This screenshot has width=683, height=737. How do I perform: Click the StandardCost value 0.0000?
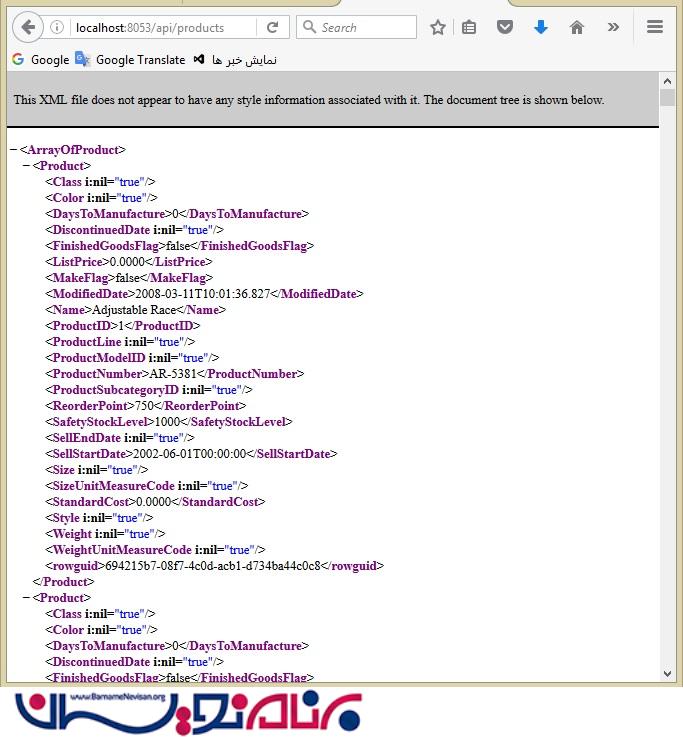[x=153, y=502]
